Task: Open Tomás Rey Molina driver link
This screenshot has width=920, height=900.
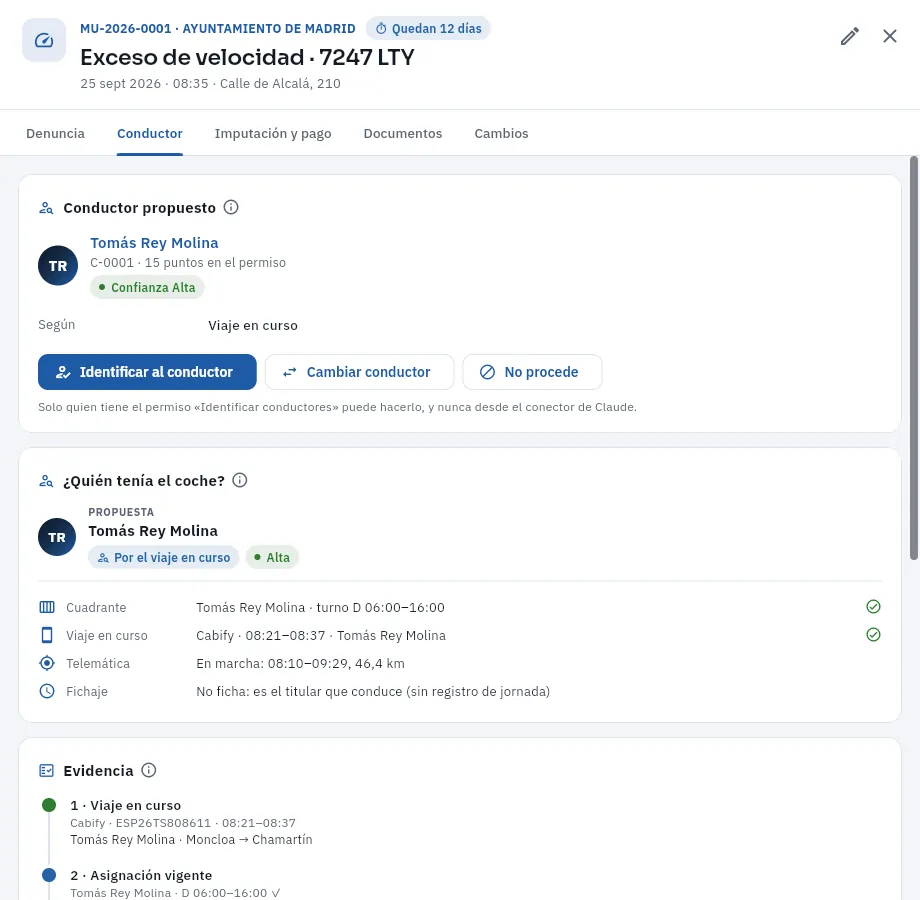Action: click(x=154, y=243)
